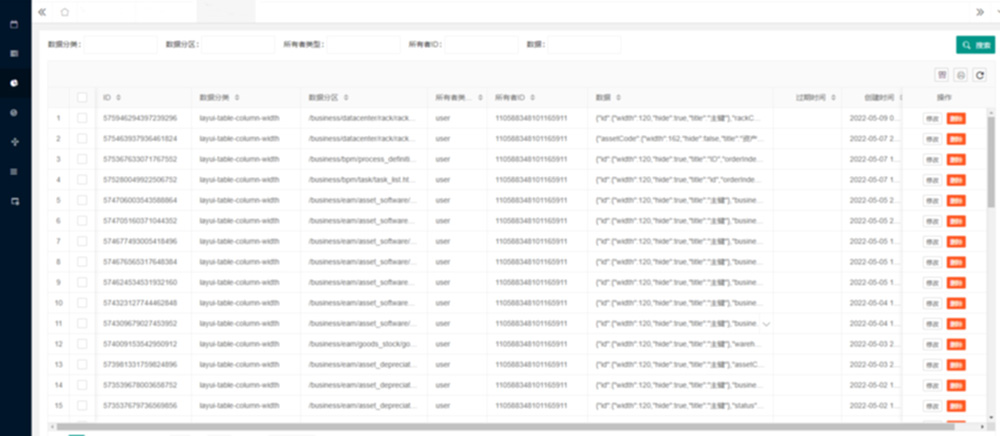Viewport: 1000px width, 436px height.
Task: Open the column filter icon above the table
Action: [941, 75]
